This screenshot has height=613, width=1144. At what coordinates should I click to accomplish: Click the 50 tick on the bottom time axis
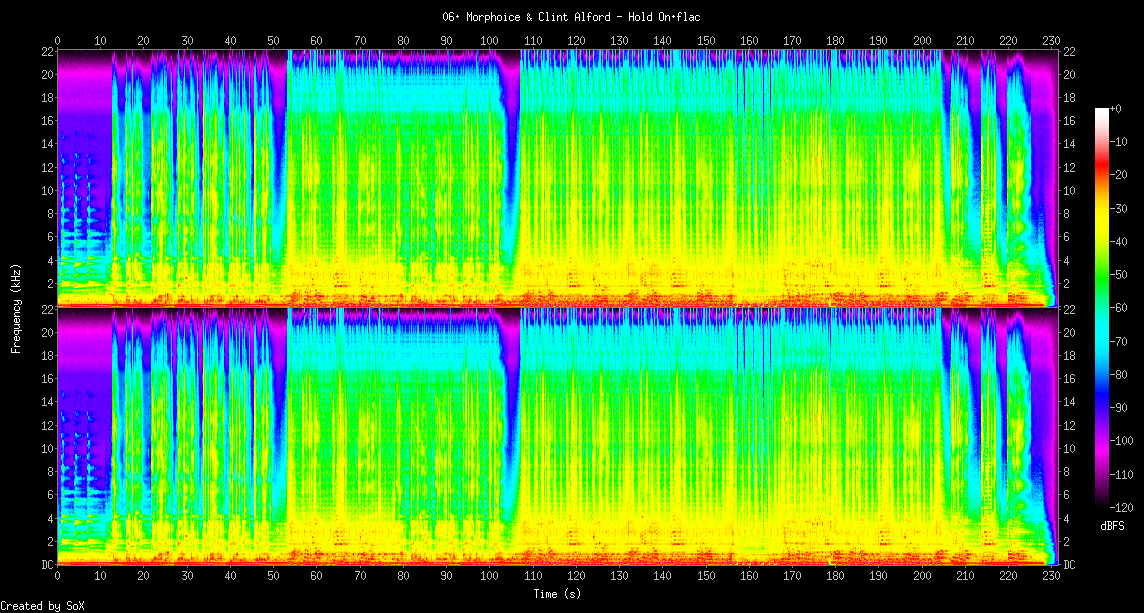(273, 577)
